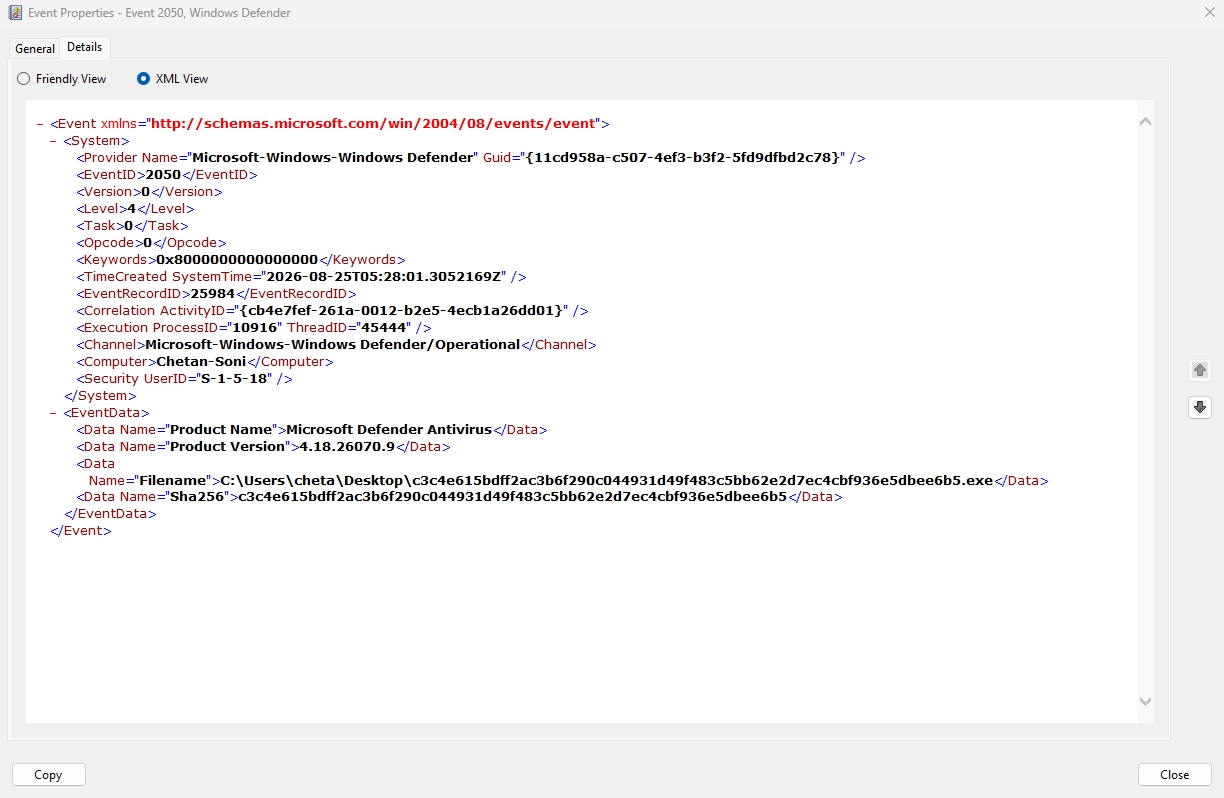Switch to the General tab
This screenshot has width=1224, height=798.
pos(35,49)
